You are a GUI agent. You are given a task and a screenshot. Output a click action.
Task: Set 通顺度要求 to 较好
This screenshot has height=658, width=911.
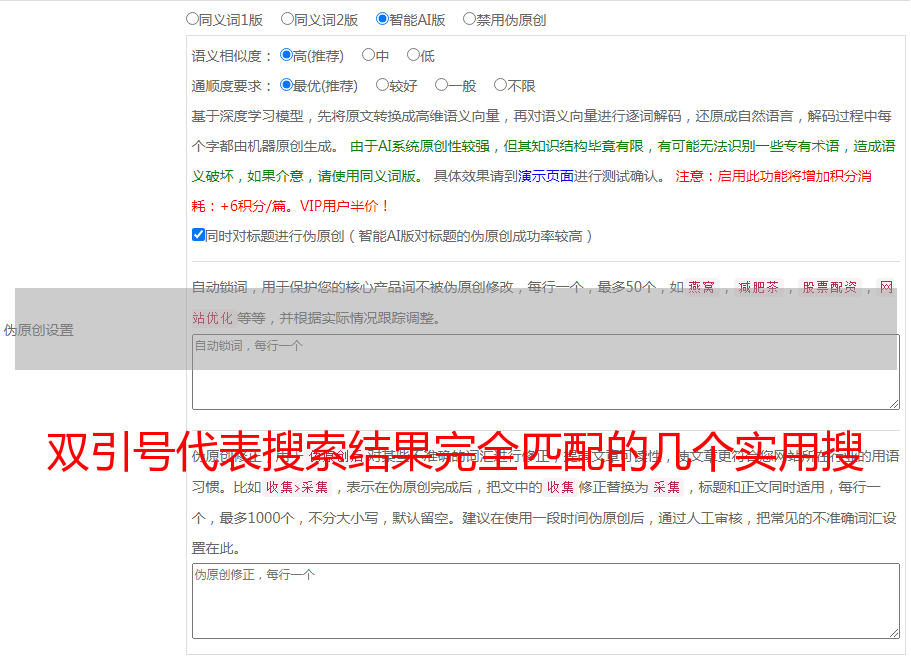coord(382,85)
